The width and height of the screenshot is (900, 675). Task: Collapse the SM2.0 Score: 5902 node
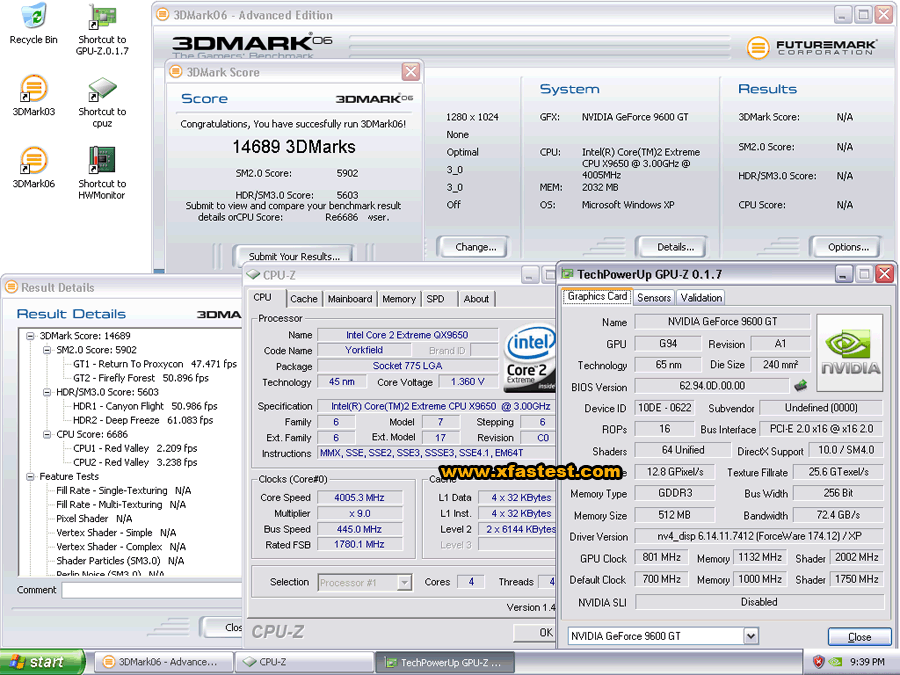coord(47,350)
